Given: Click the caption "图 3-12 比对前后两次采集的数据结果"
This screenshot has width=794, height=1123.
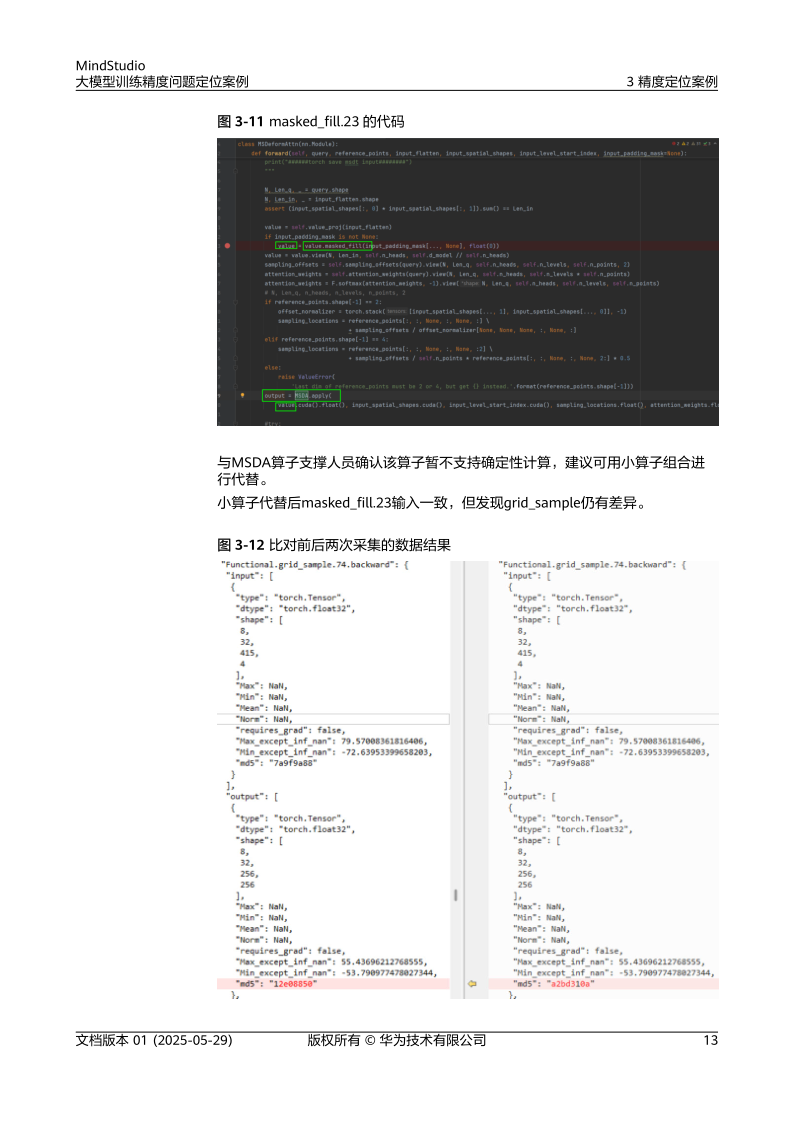Looking at the screenshot, I should [334, 545].
